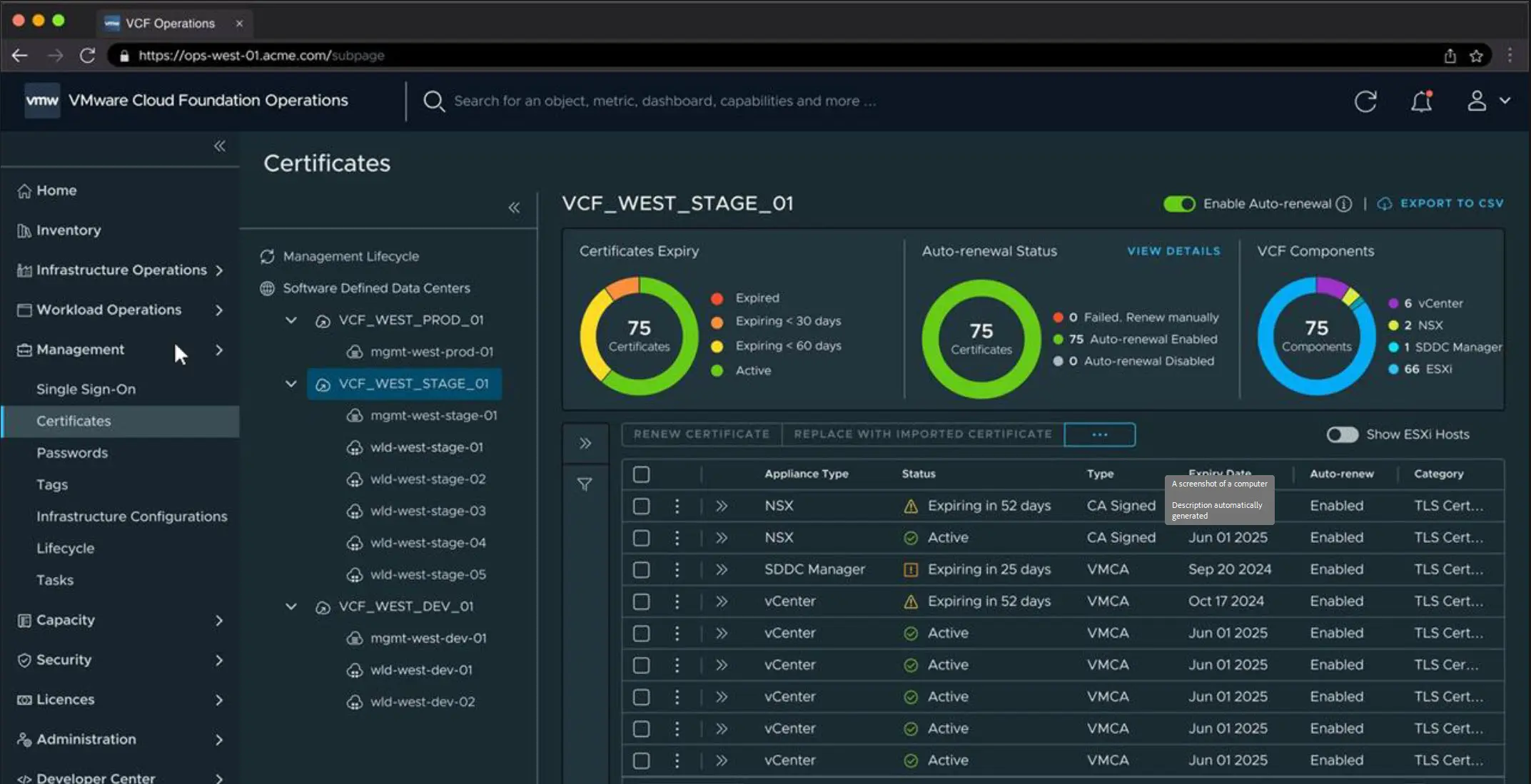Check the last visible vCenter row checkbox

641,760
